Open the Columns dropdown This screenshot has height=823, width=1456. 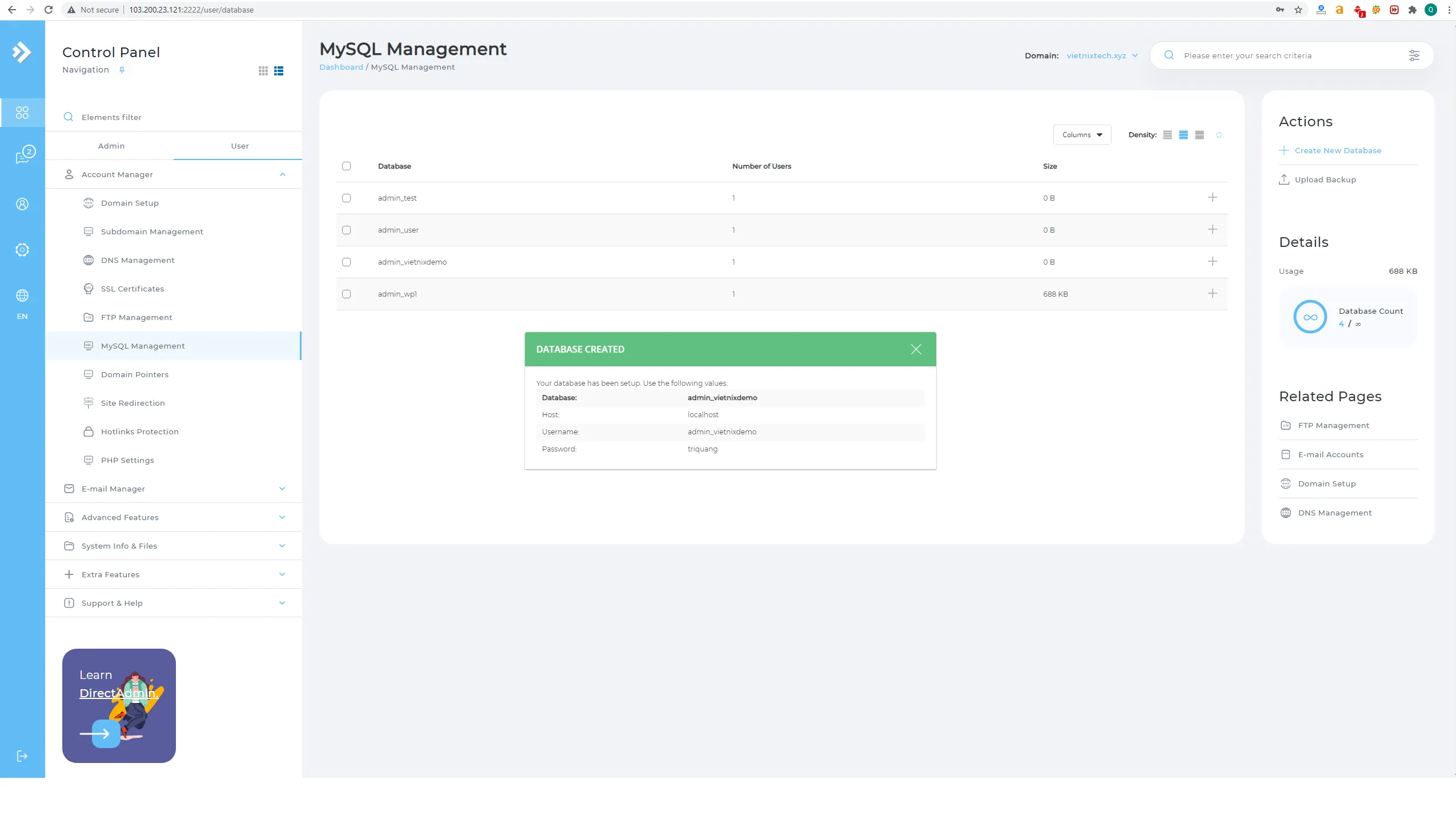tap(1082, 134)
